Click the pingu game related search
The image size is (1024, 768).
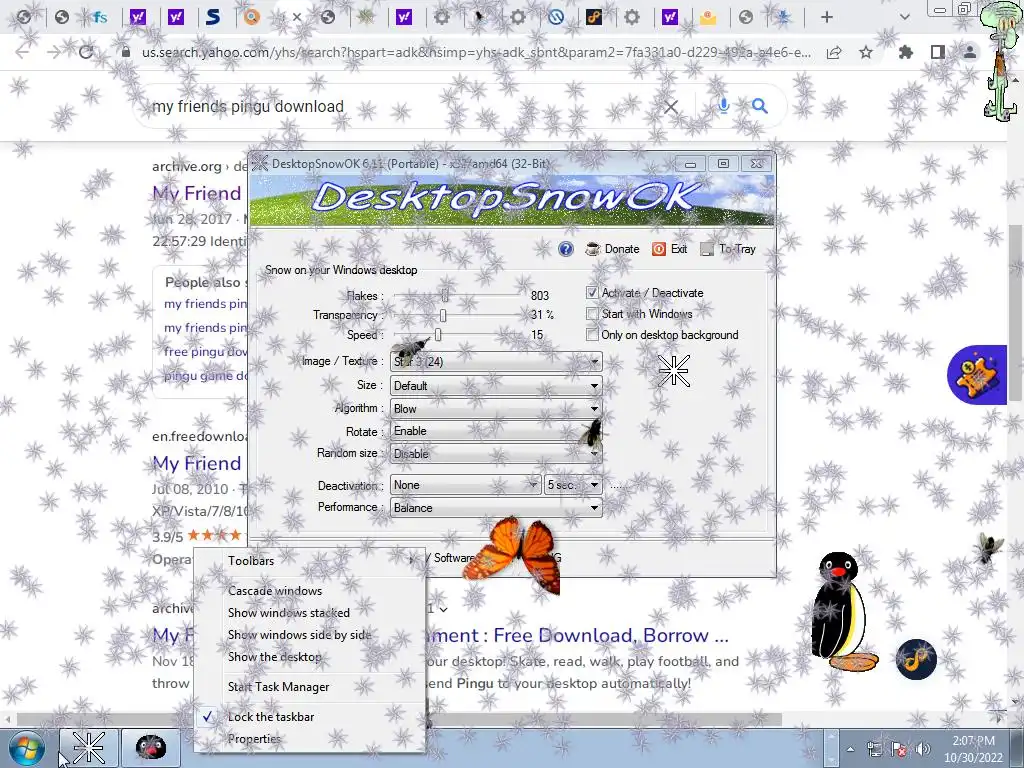click(x=206, y=376)
